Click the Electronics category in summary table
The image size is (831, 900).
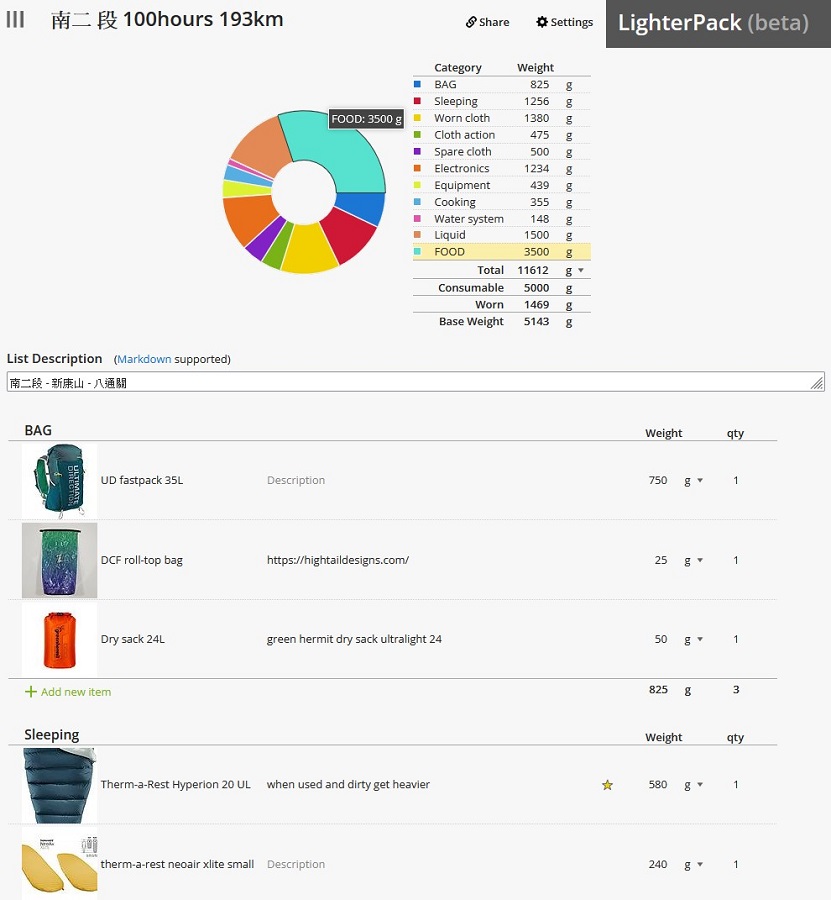[x=461, y=168]
